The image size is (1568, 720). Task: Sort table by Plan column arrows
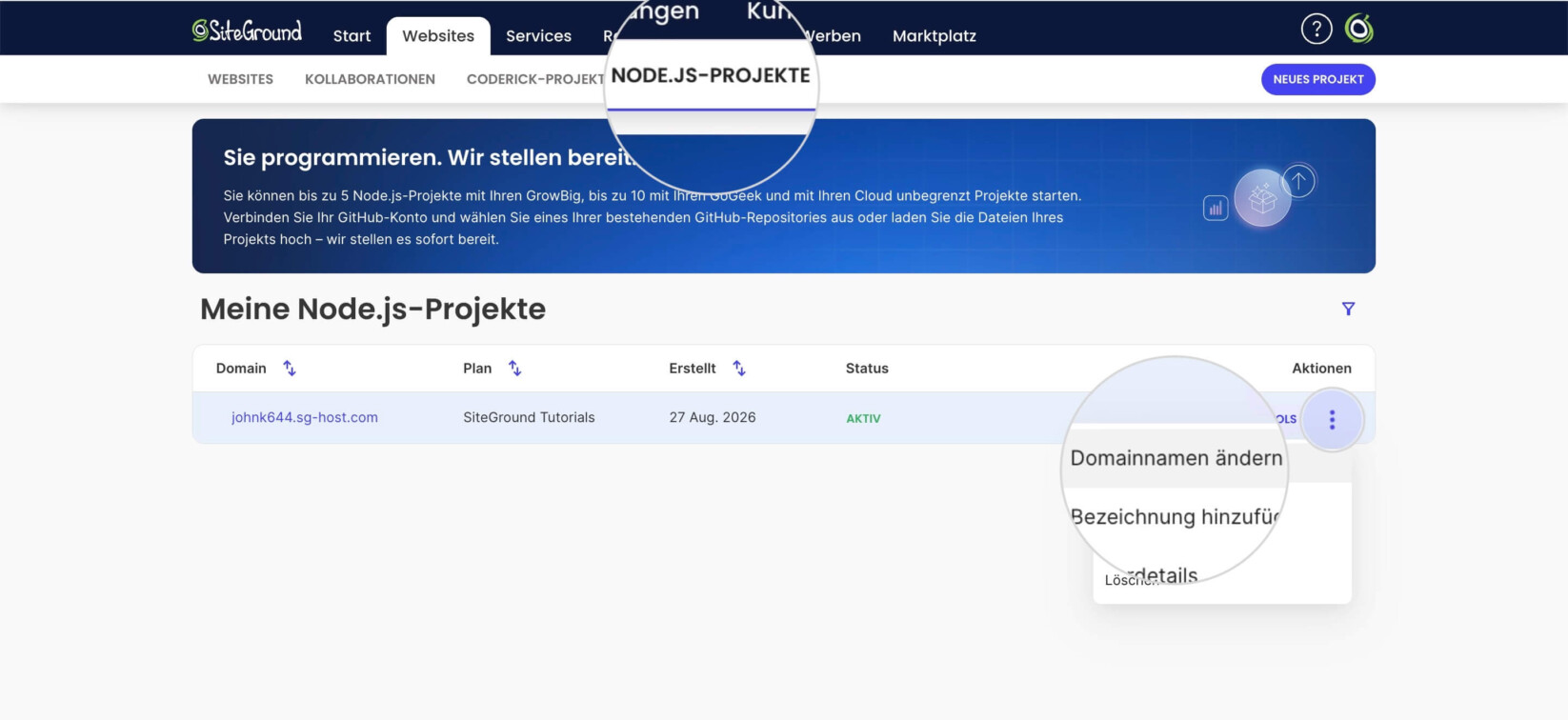[514, 369]
